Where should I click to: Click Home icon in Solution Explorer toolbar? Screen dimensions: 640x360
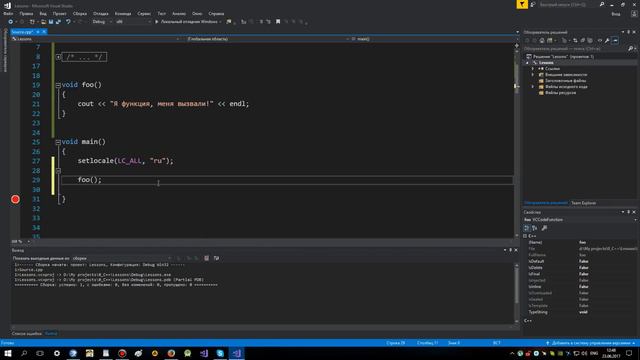tap(542, 40)
